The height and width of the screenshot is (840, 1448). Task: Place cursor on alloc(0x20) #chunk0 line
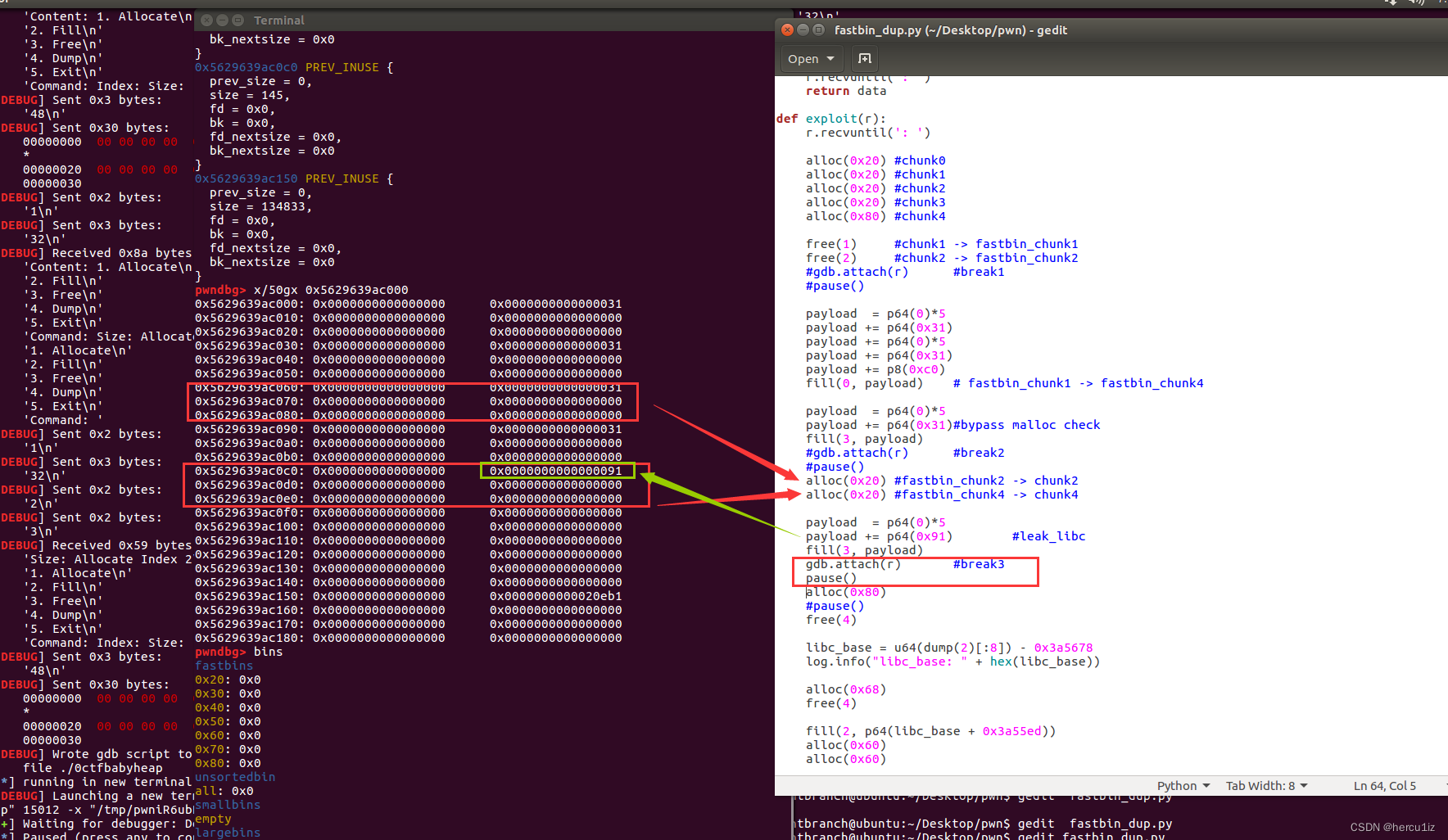point(876,160)
